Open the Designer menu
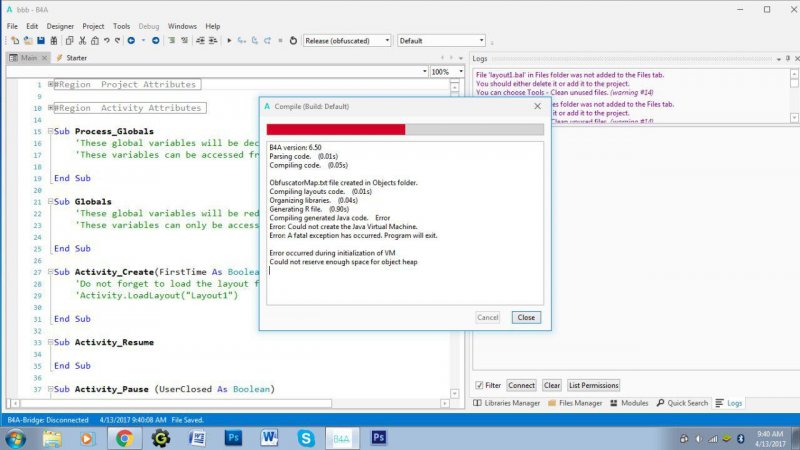Screen dimensions: 800x450 [x=60, y=25]
